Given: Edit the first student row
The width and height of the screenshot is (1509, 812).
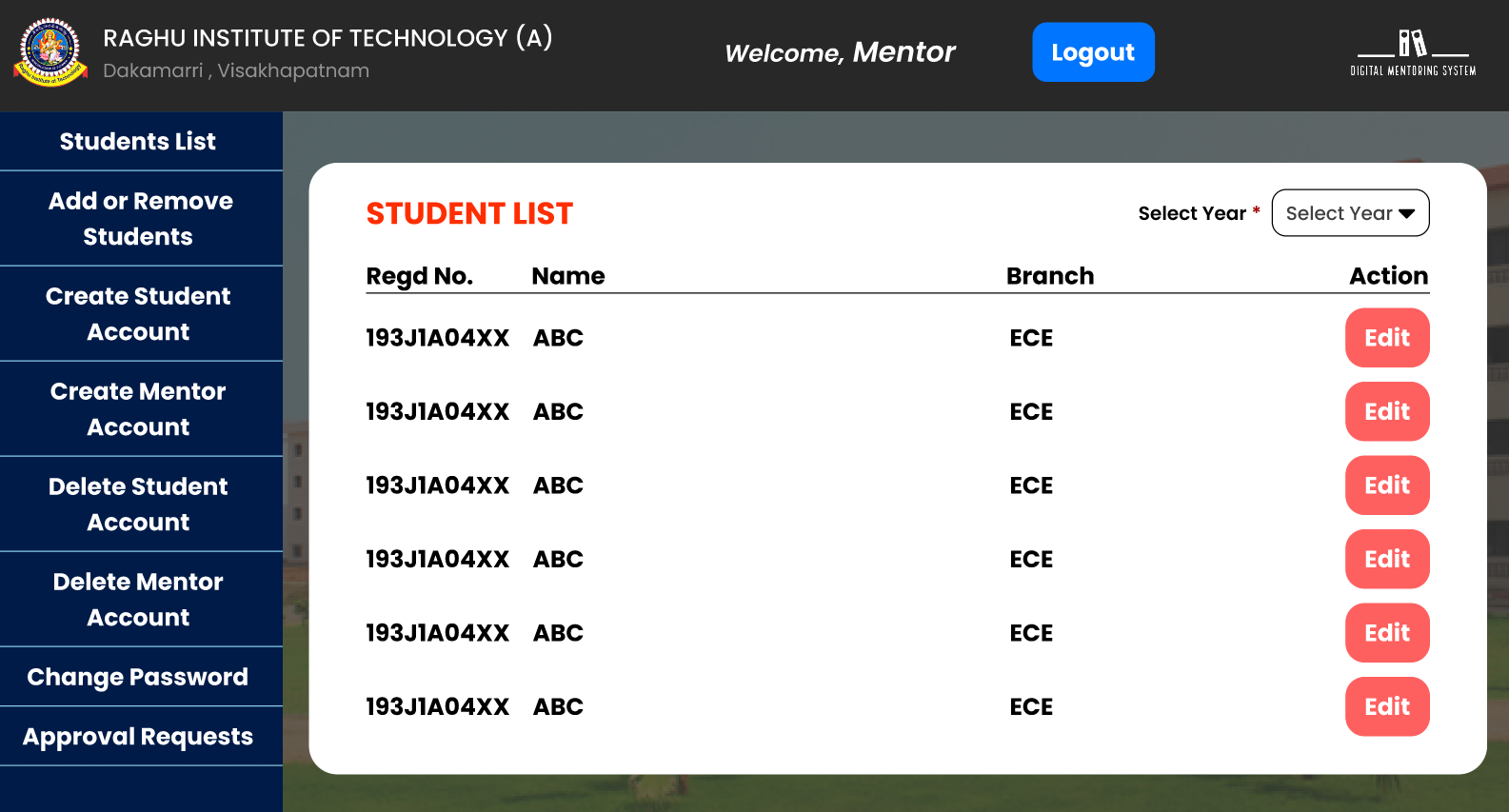Looking at the screenshot, I should 1386,338.
